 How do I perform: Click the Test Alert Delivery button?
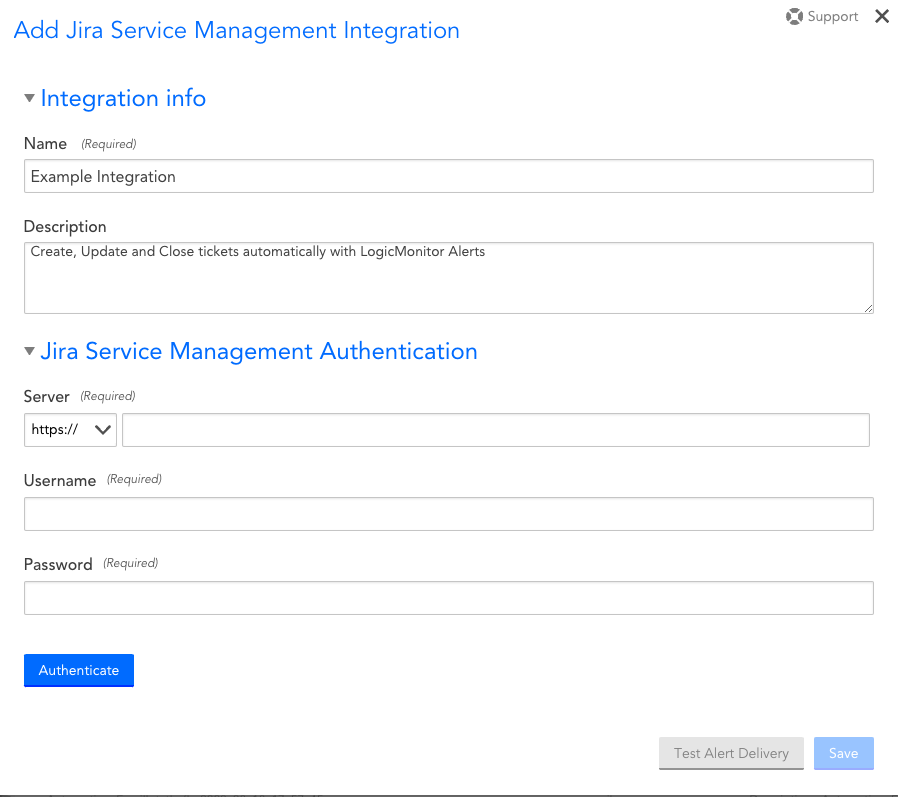731,753
